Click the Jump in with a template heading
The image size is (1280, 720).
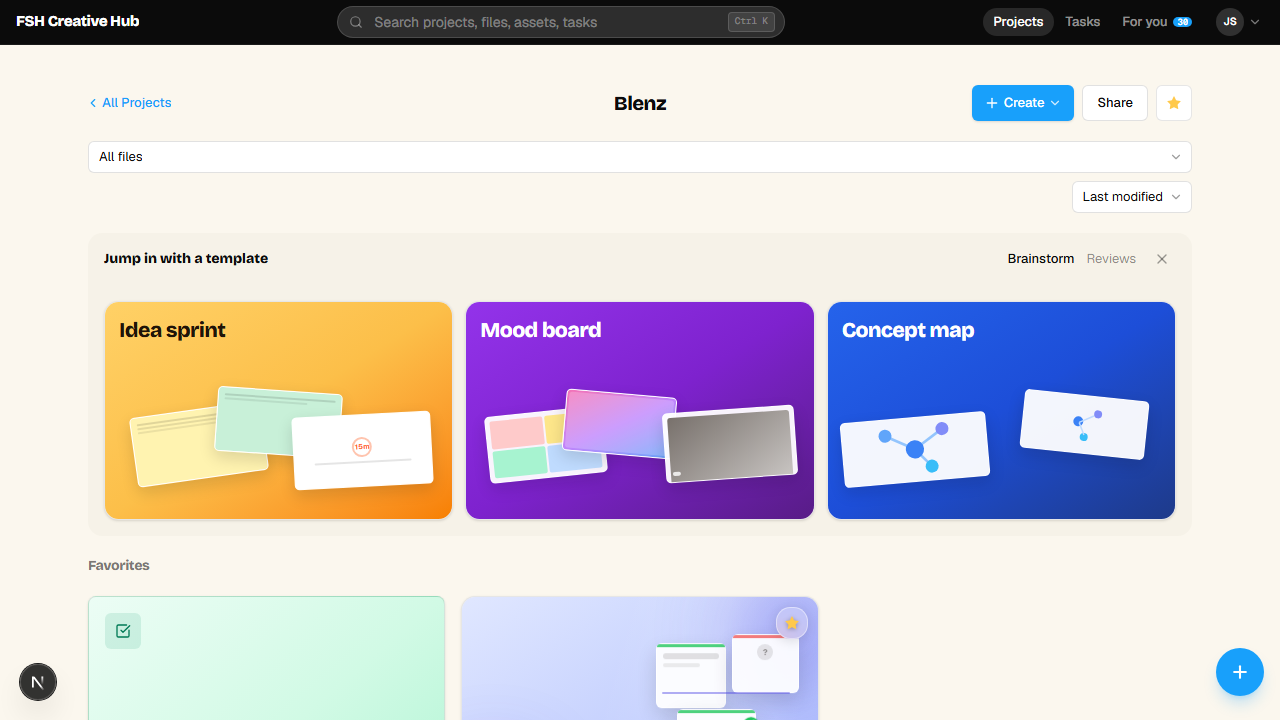point(186,258)
